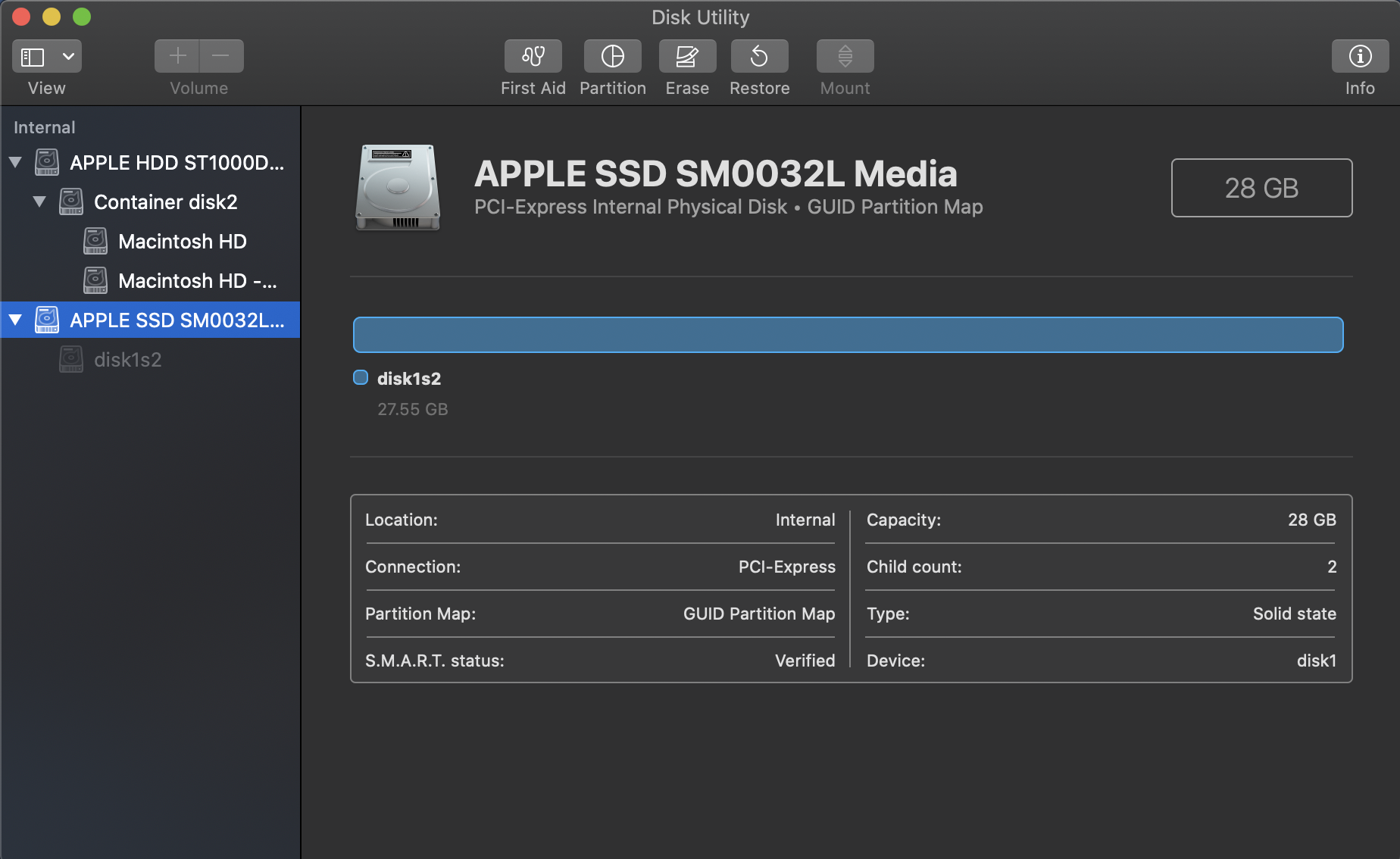Open the Info panel icon

(x=1360, y=56)
